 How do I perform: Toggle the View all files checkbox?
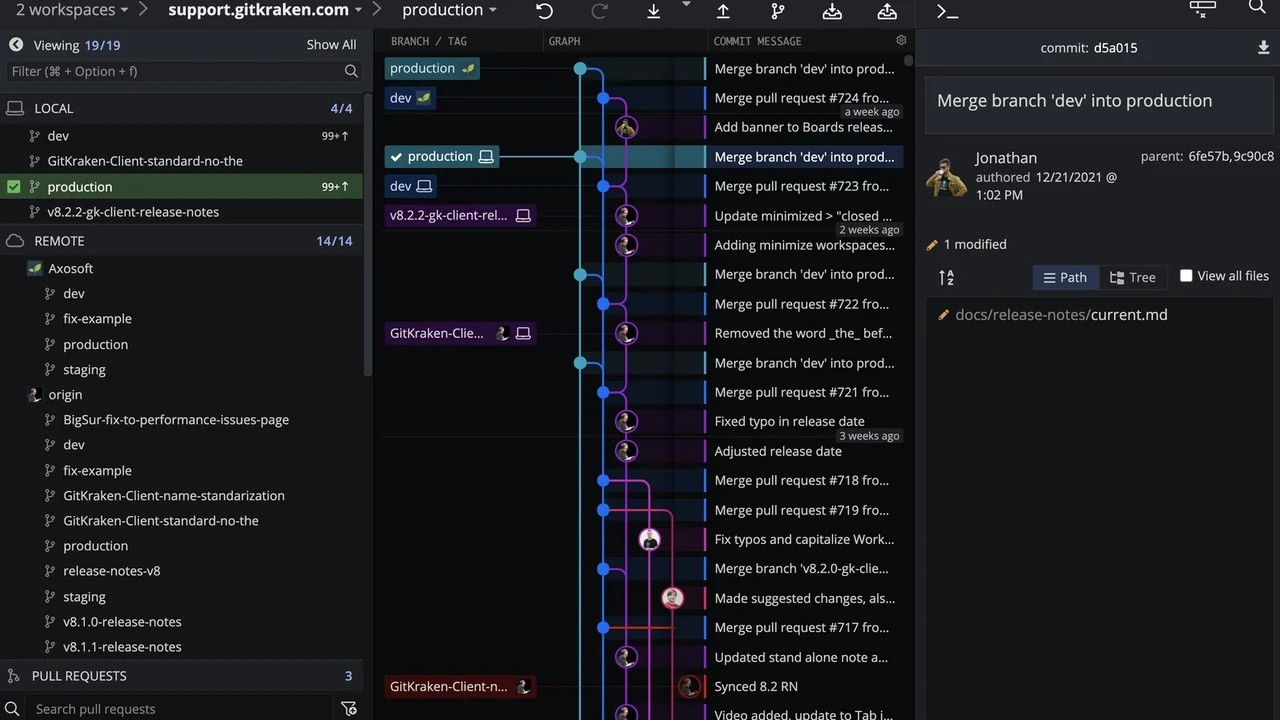pos(1186,276)
